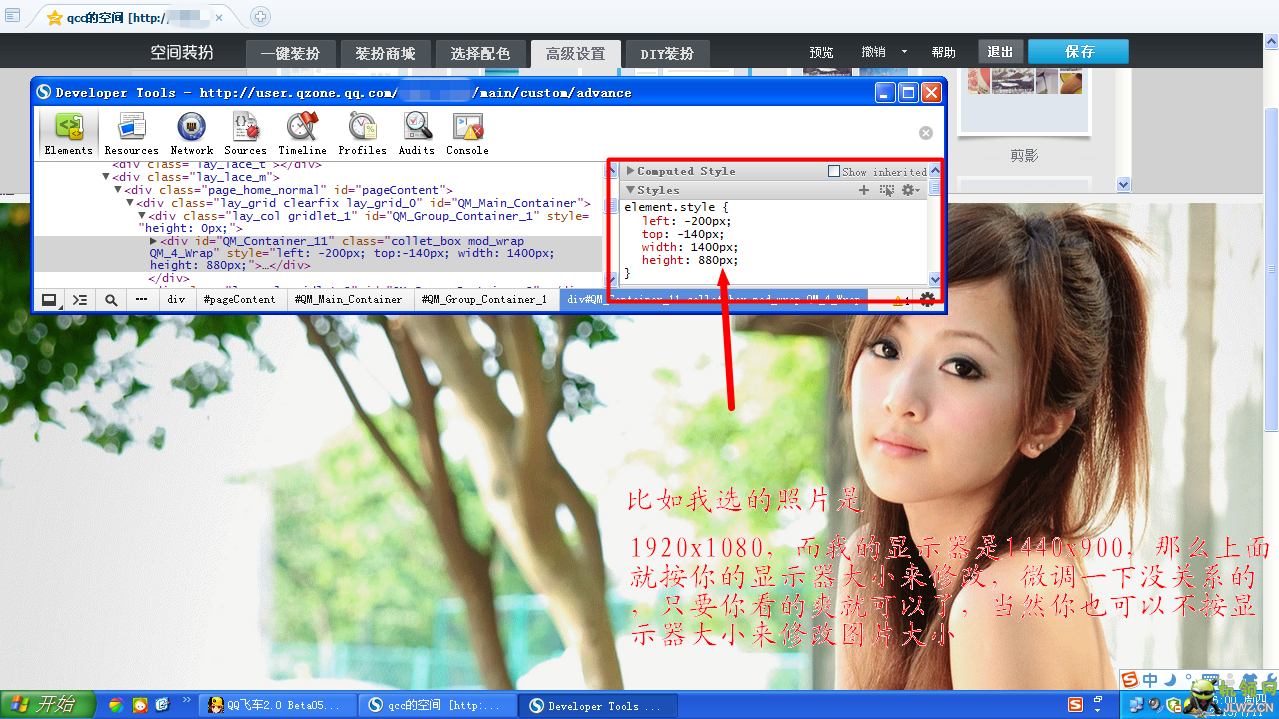Switch to 一键装扮 tab
Image resolution: width=1279 pixels, height=719 pixels.
[x=290, y=54]
